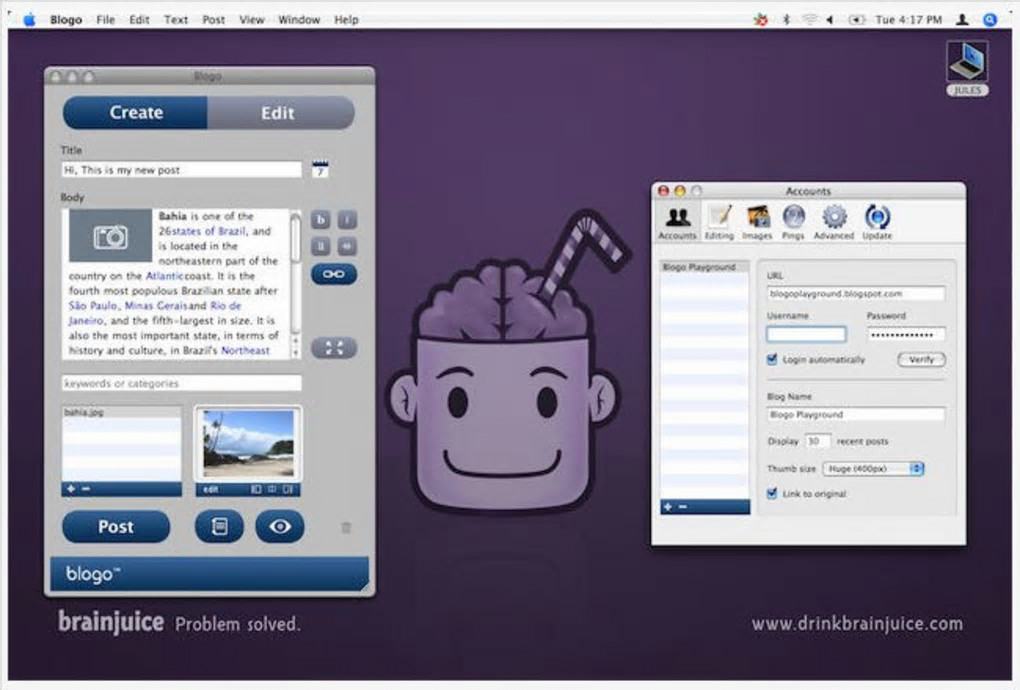
Task: Open the Help menu
Action: tap(347, 20)
